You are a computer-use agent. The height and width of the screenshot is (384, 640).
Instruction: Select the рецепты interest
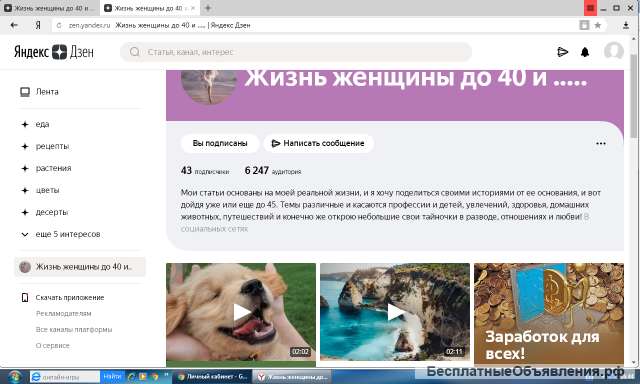[52, 146]
